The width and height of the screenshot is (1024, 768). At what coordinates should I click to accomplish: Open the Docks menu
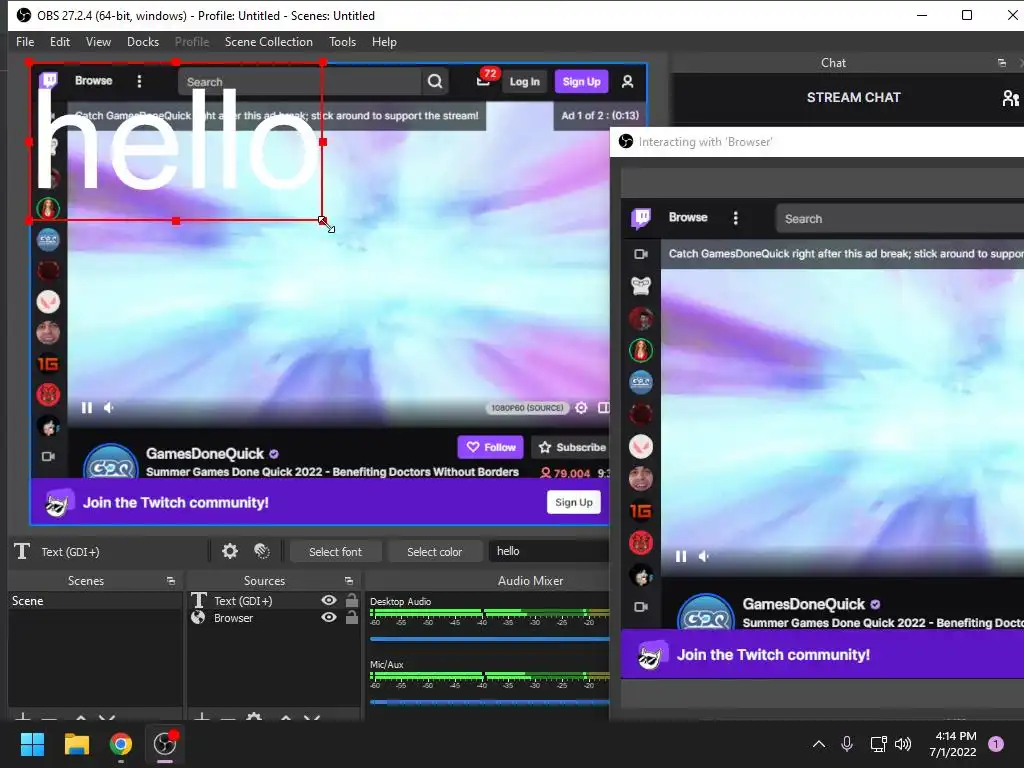tap(143, 42)
